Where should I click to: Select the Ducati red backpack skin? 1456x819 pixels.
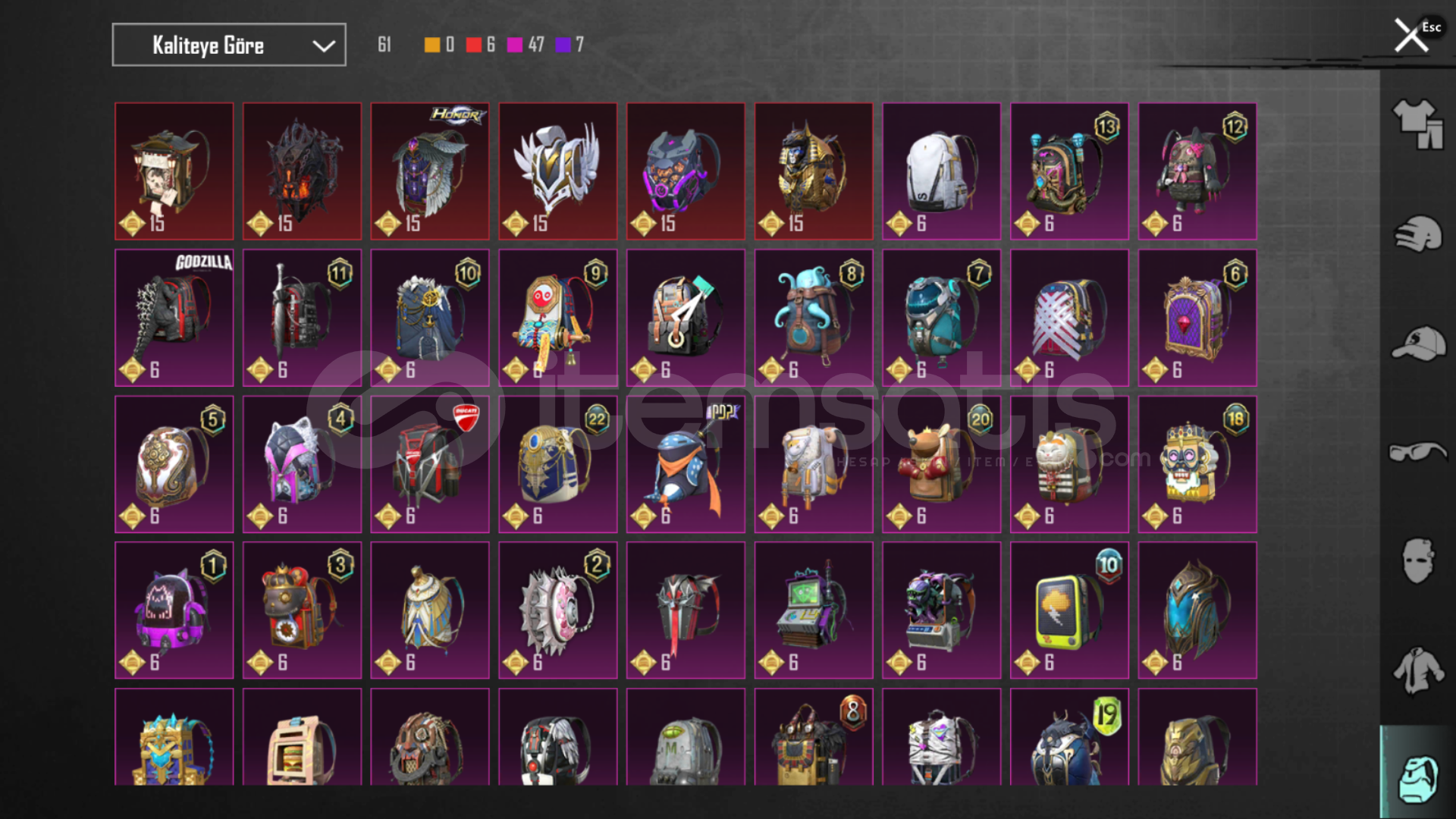[x=430, y=464]
